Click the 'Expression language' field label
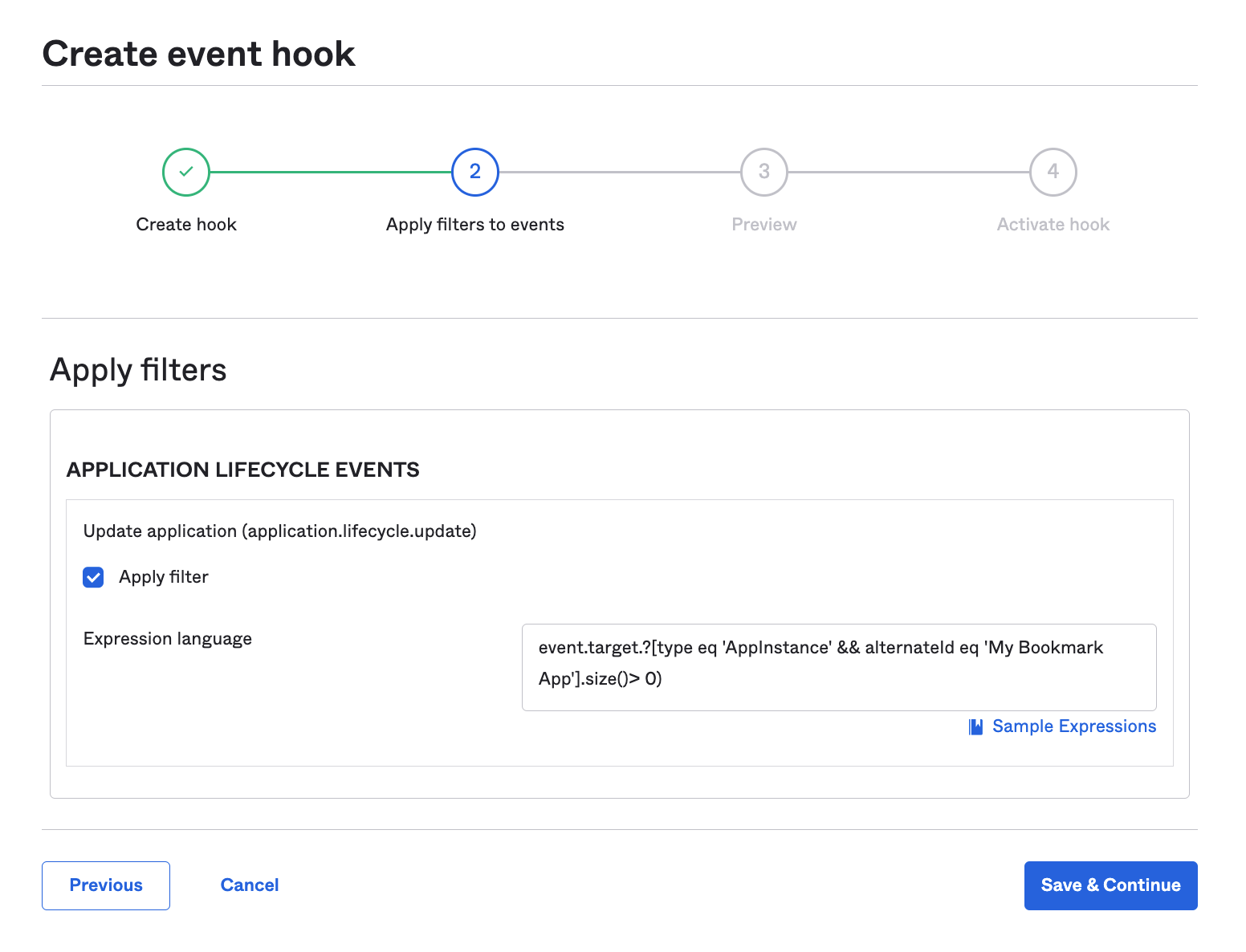The width and height of the screenshot is (1246, 952). (x=168, y=639)
